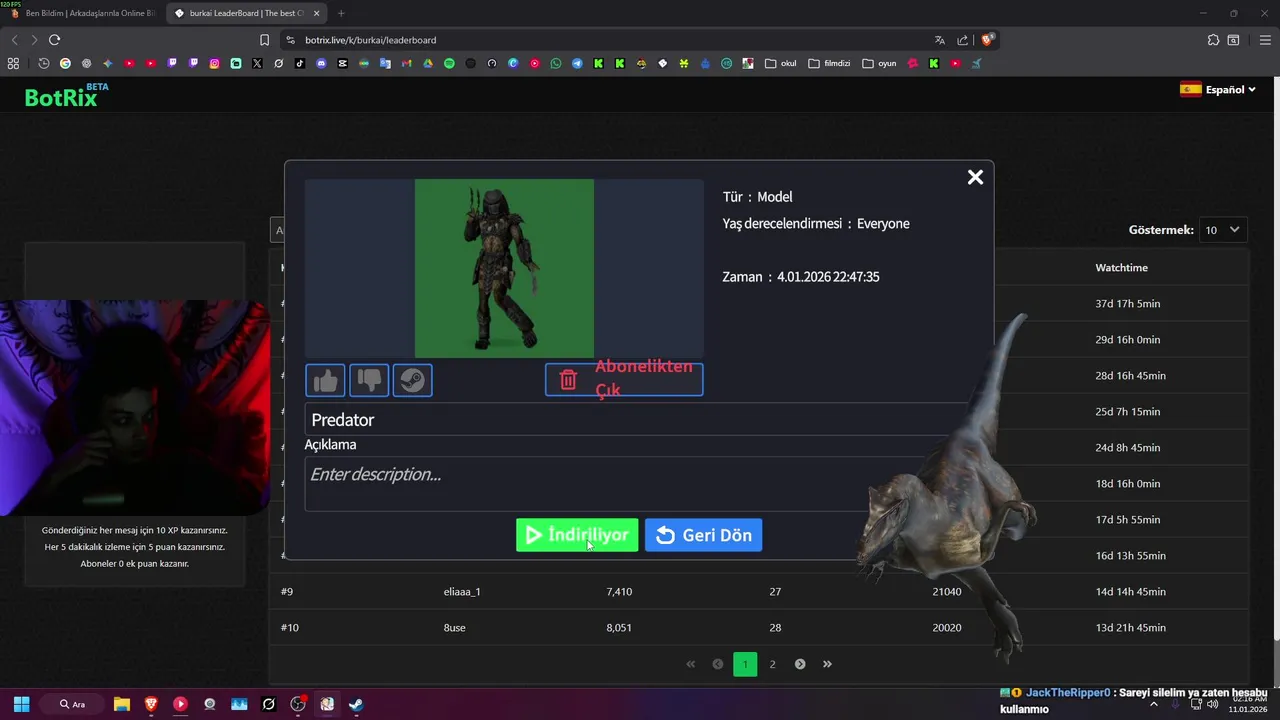Close the Predator model dialog
This screenshot has width=1280, height=720.
(x=975, y=177)
